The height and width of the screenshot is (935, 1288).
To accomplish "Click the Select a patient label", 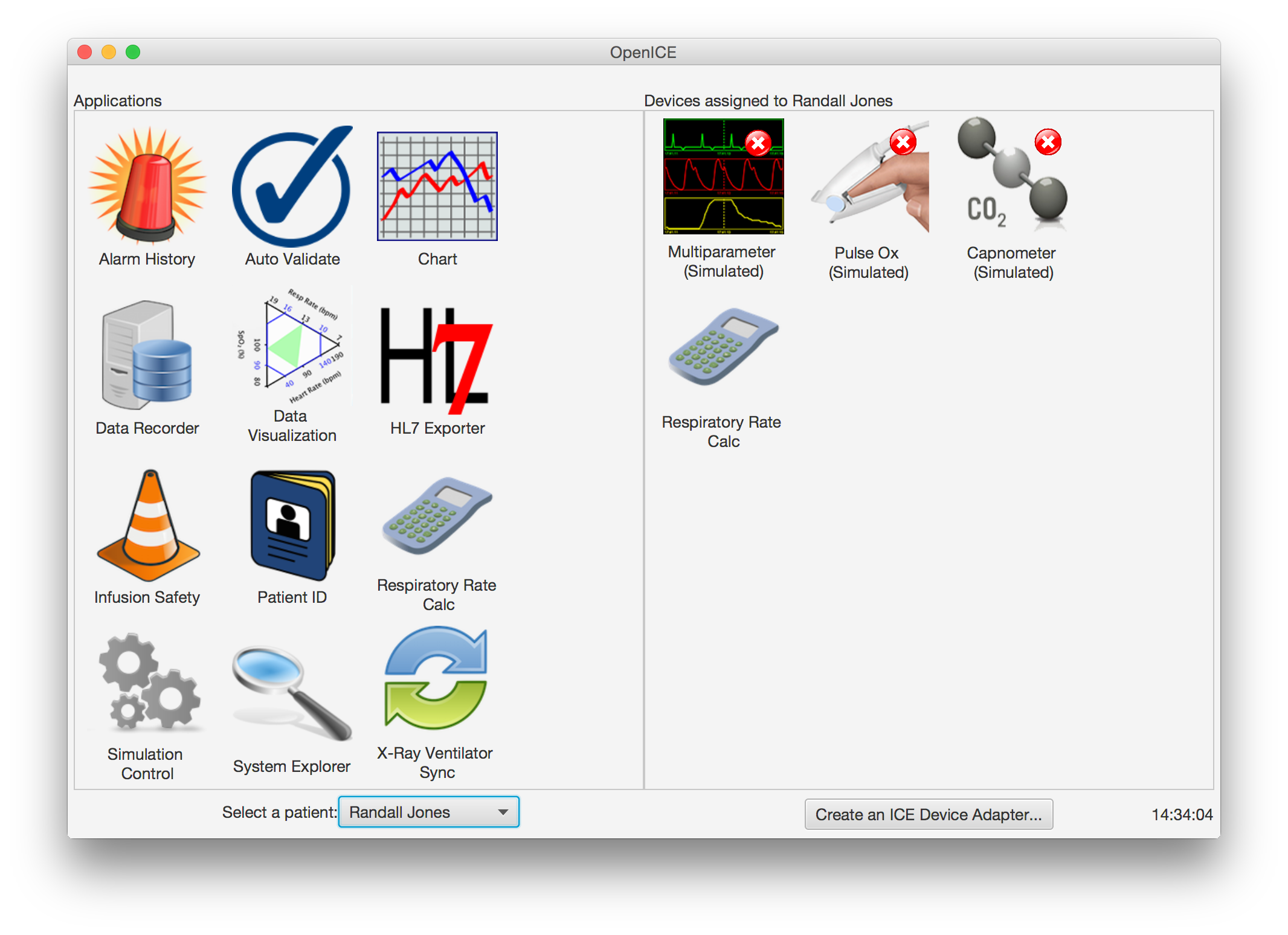I will tap(279, 812).
